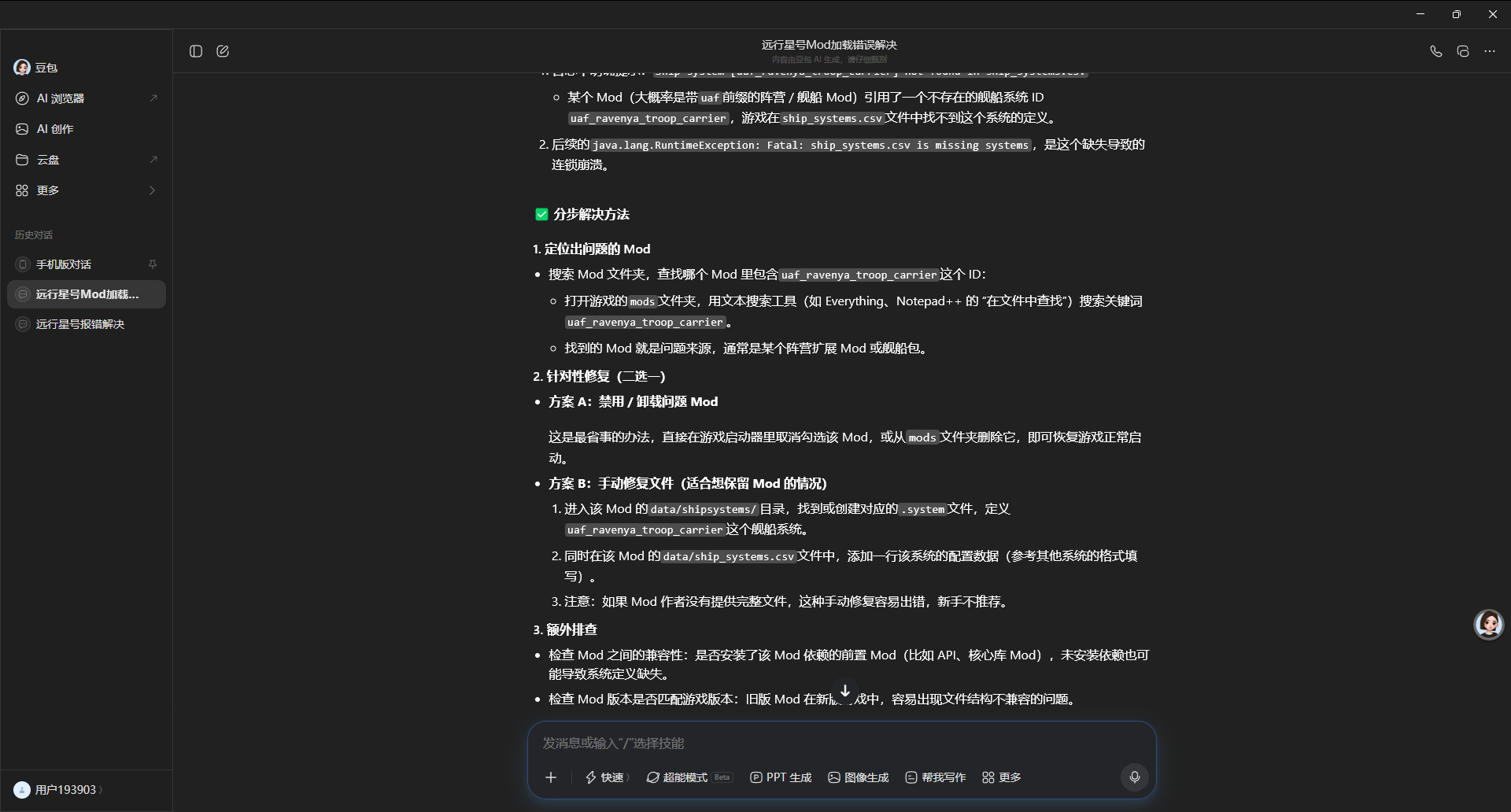The image size is (1511, 812).
Task: Click the PPT 生成 button
Action: point(781,777)
